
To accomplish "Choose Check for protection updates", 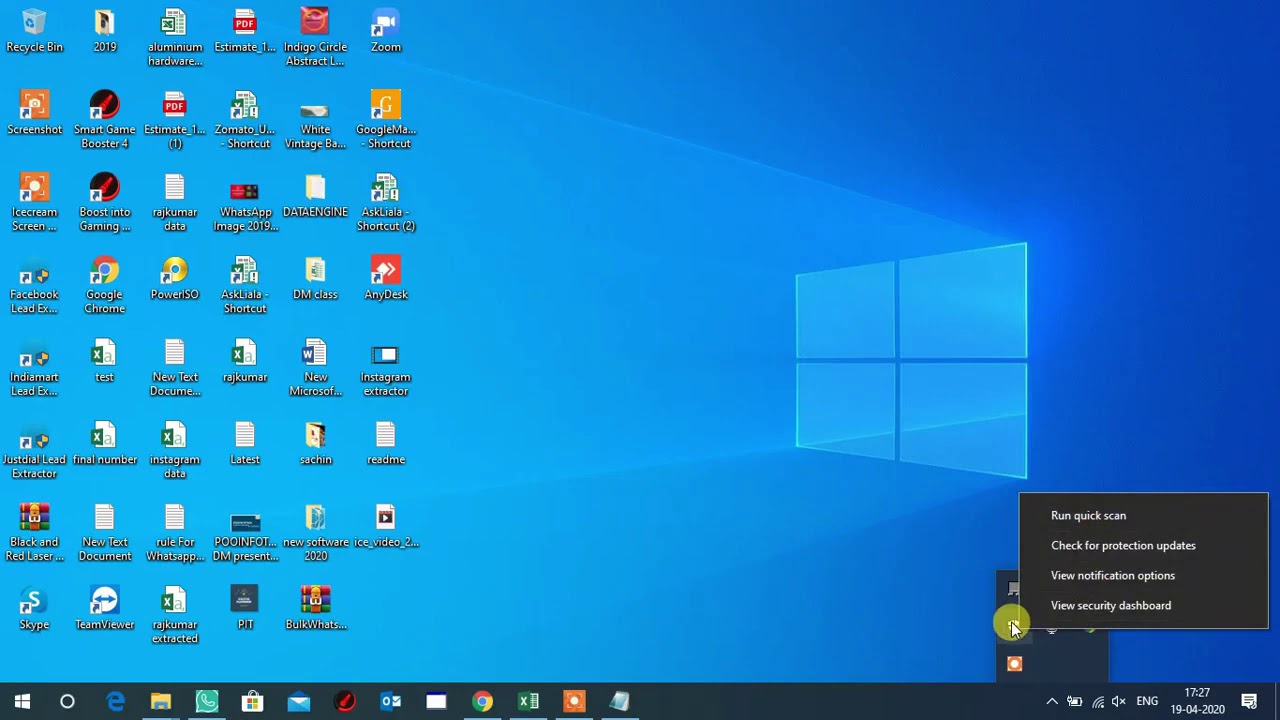I will 1123,546.
